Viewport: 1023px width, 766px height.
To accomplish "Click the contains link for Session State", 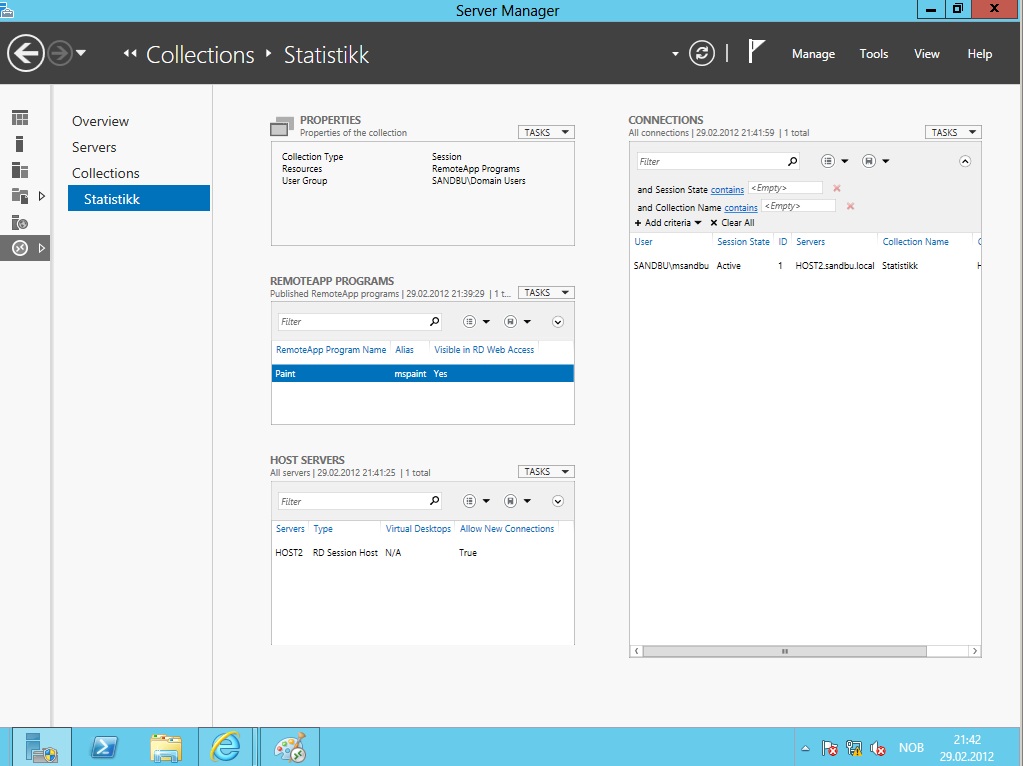I will point(727,188).
